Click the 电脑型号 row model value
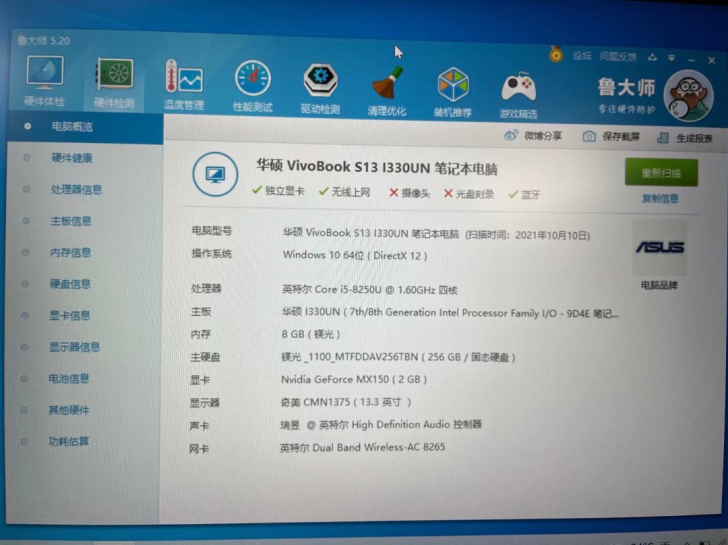728x545 pixels. click(436, 234)
